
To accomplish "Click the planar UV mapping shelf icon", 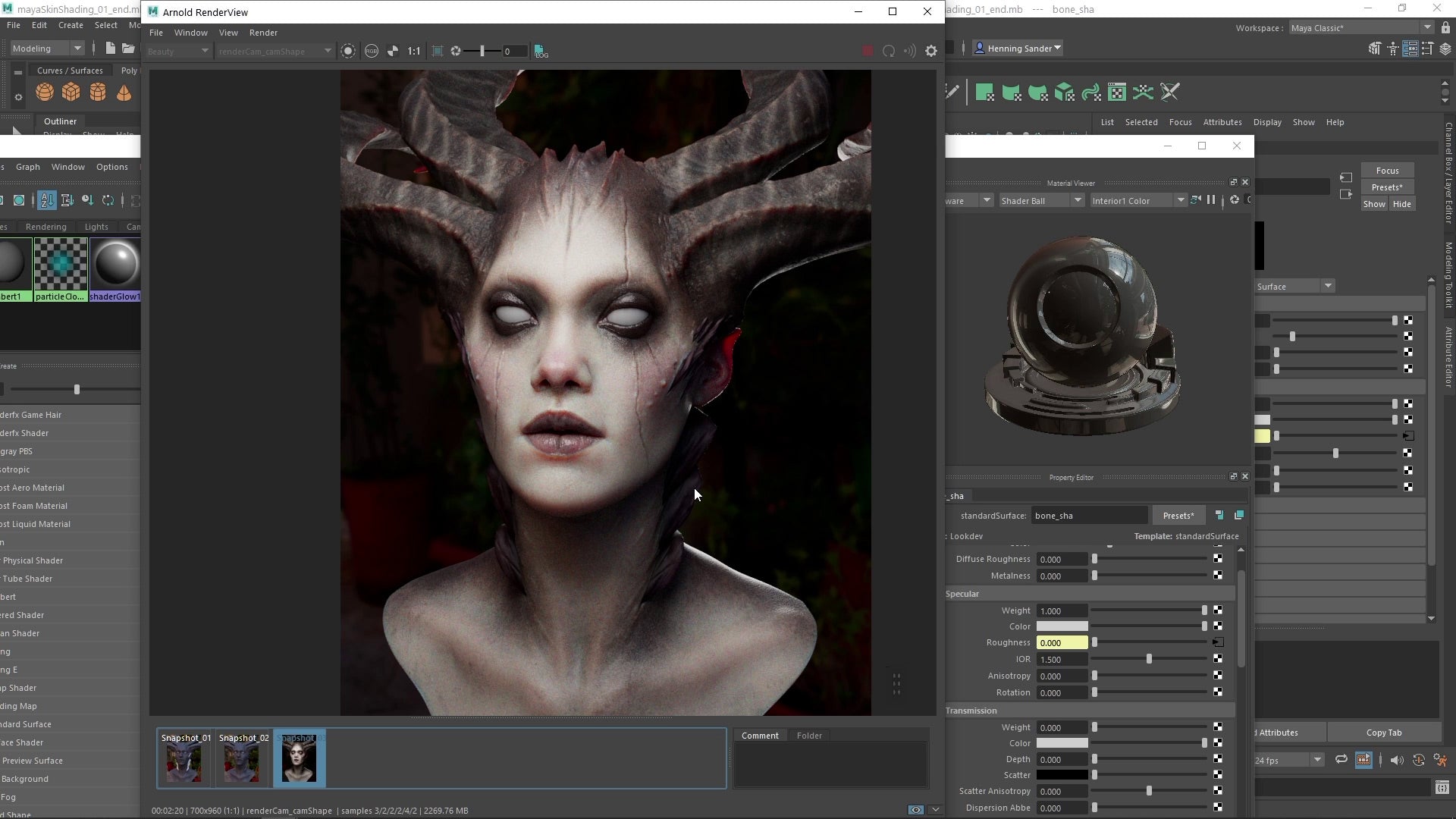I will point(984,93).
